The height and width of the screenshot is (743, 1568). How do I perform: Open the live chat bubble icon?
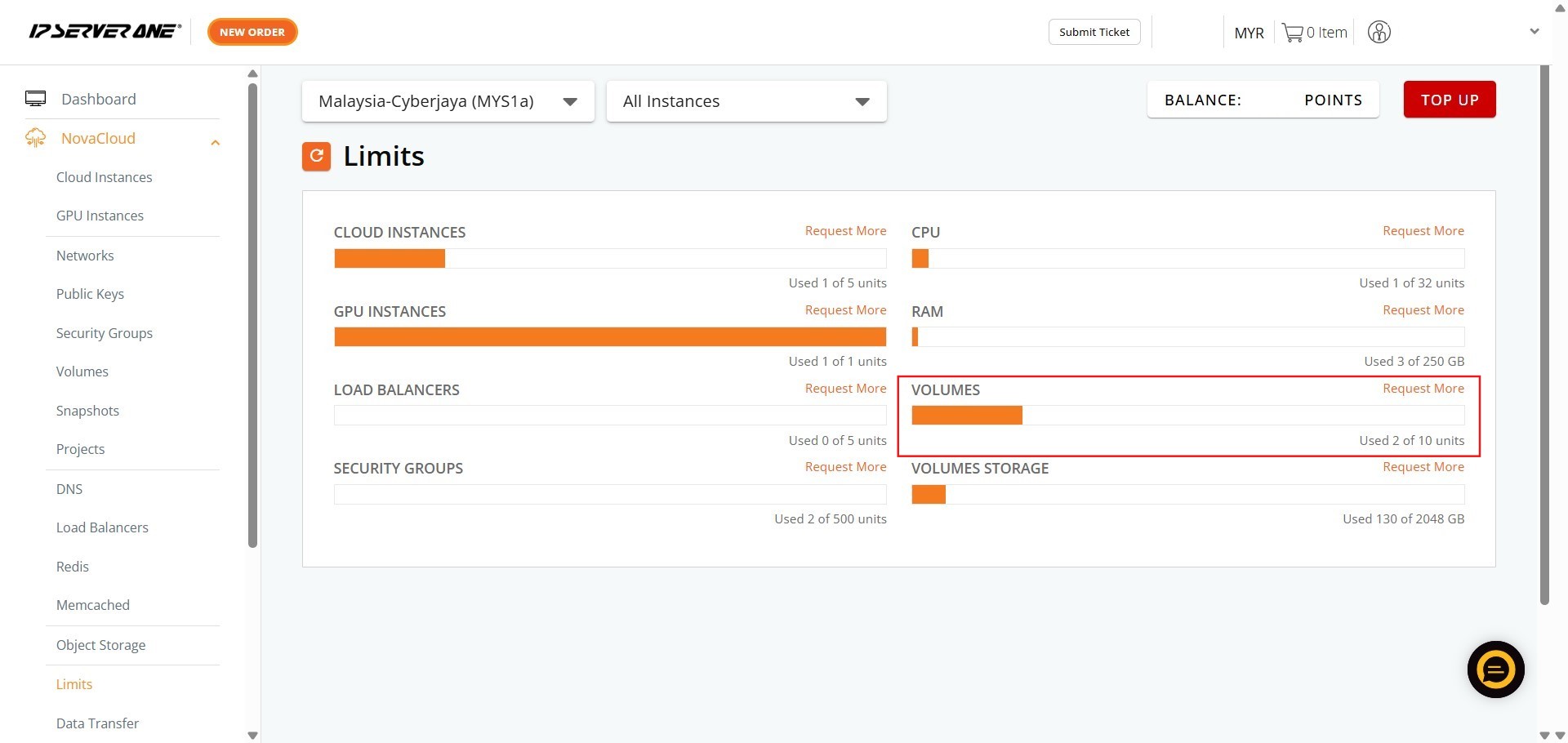click(x=1494, y=670)
